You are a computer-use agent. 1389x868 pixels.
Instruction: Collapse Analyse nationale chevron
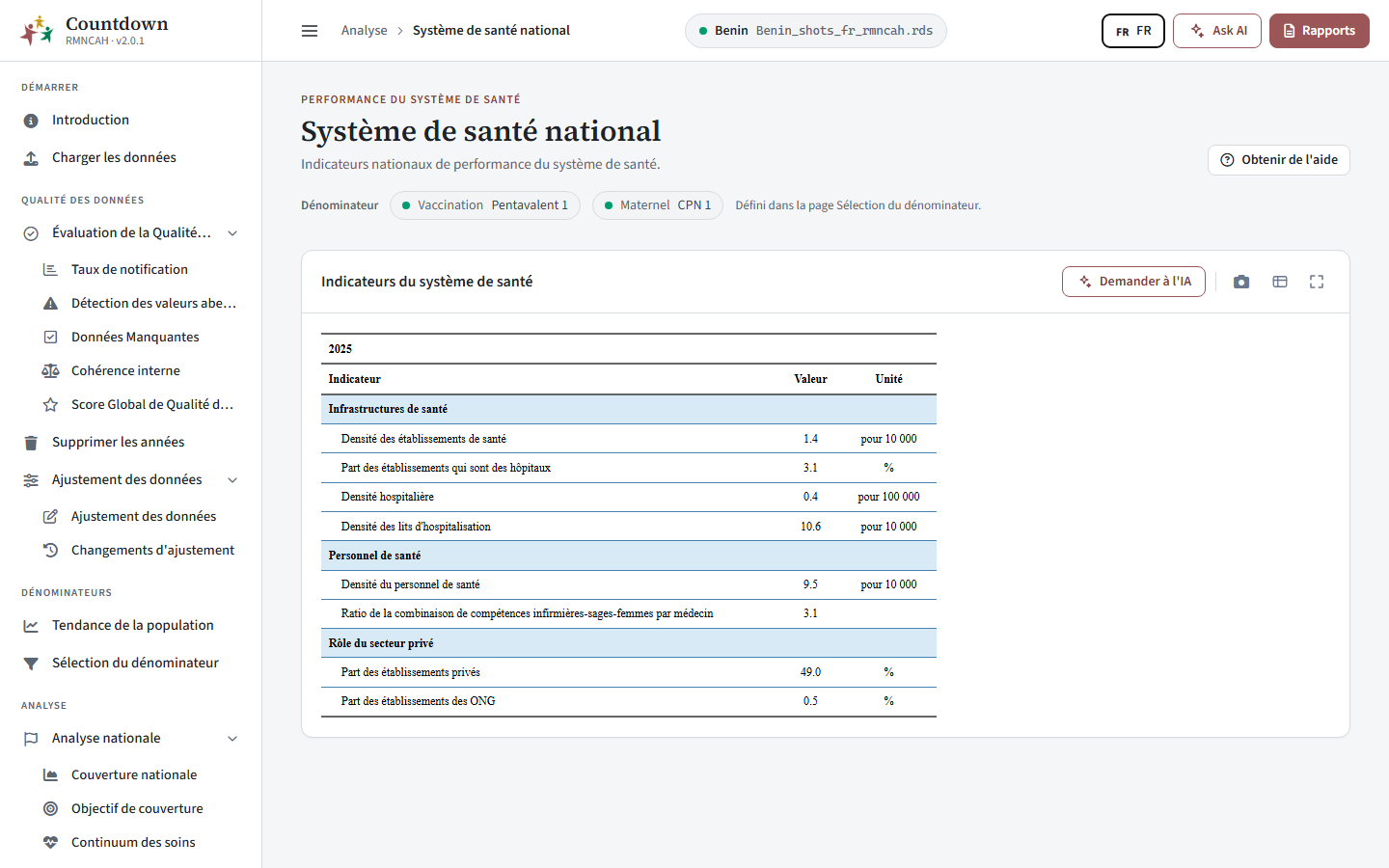click(232, 739)
